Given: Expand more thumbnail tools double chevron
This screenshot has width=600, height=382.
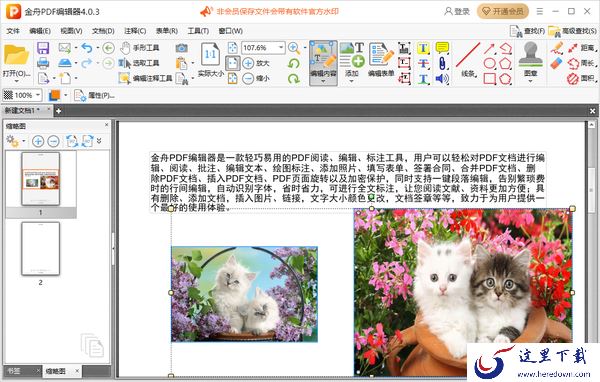Looking at the screenshot, I should (99, 141).
